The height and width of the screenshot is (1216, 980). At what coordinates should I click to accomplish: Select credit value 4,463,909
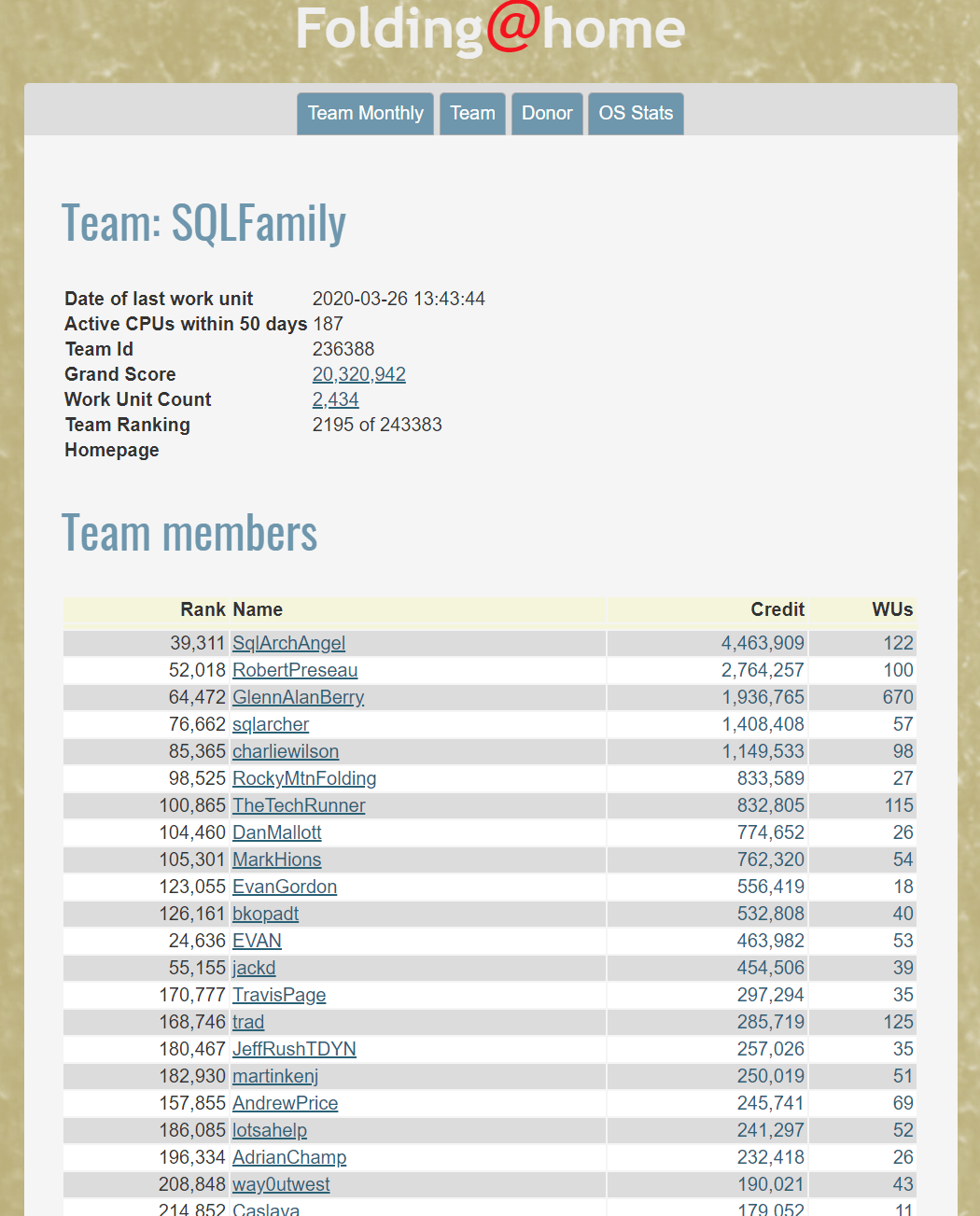coord(763,643)
